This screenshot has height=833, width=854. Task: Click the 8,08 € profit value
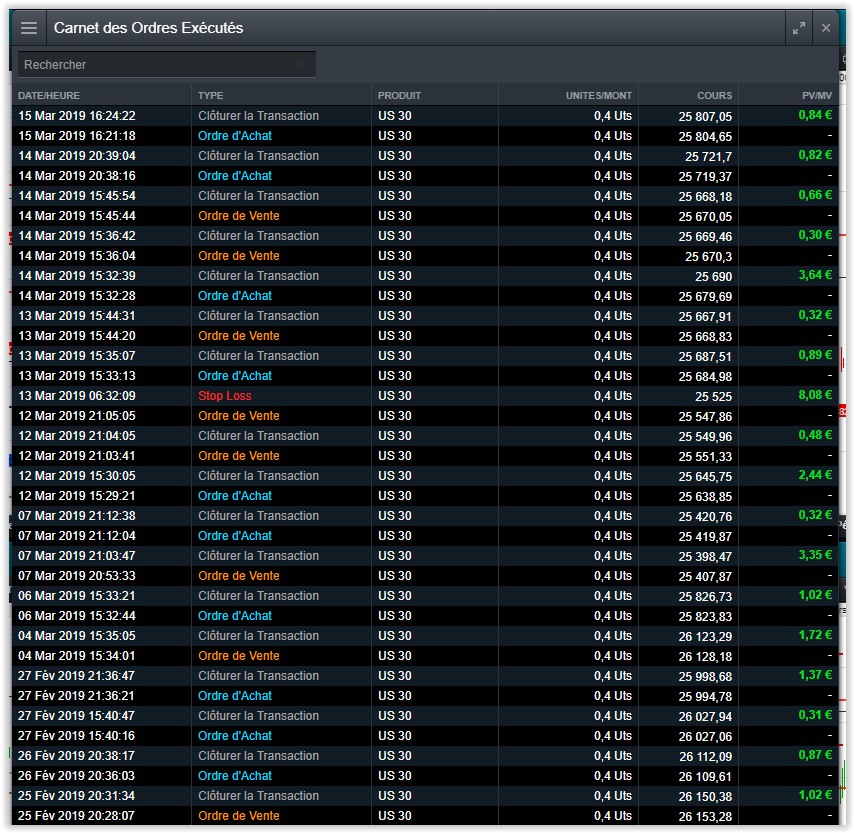814,395
